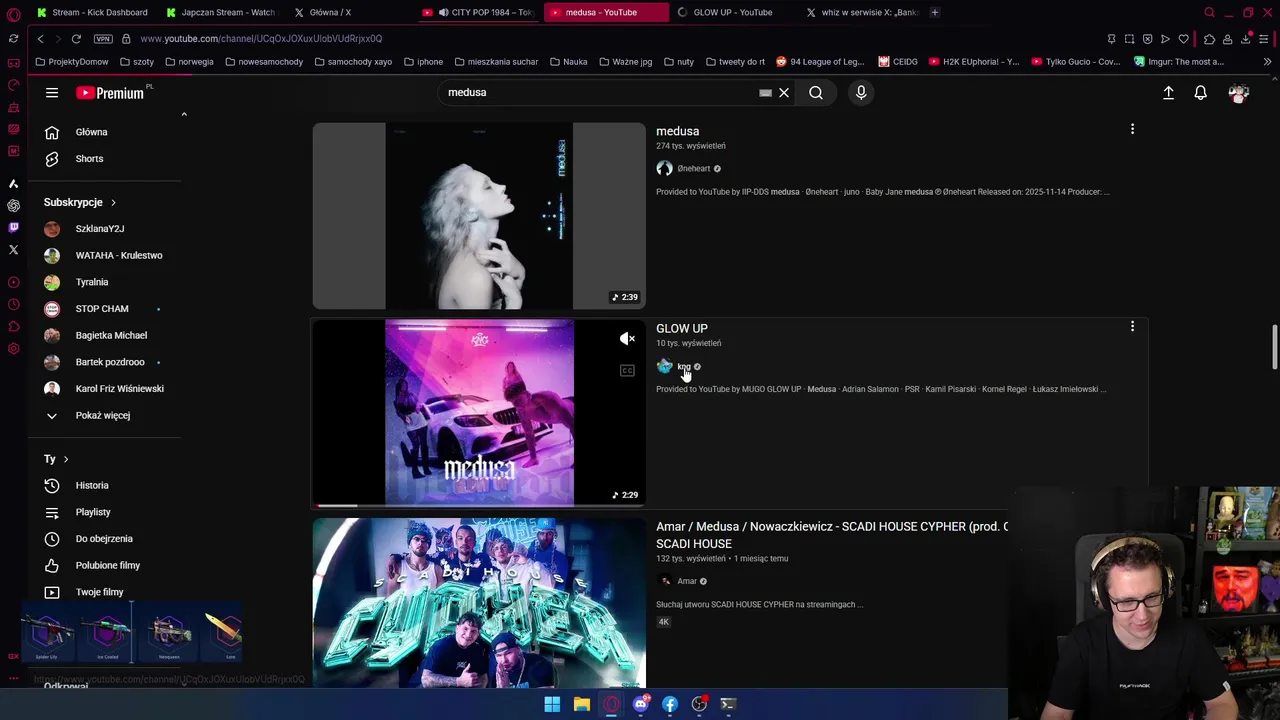
Task: Open the YouTube account avatar menu
Action: pos(1239,93)
